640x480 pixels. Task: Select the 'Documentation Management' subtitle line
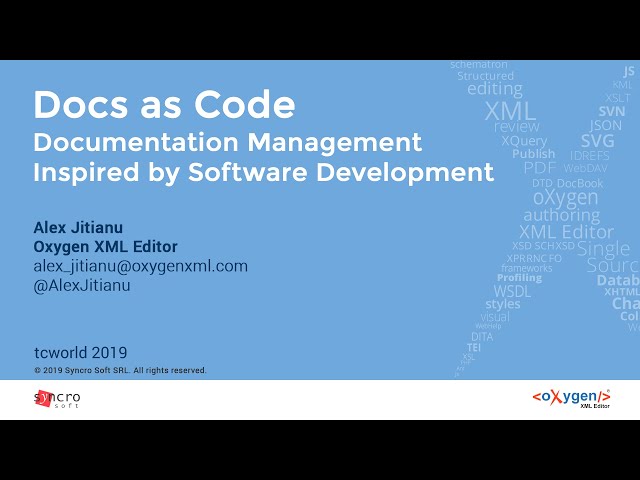click(x=228, y=142)
